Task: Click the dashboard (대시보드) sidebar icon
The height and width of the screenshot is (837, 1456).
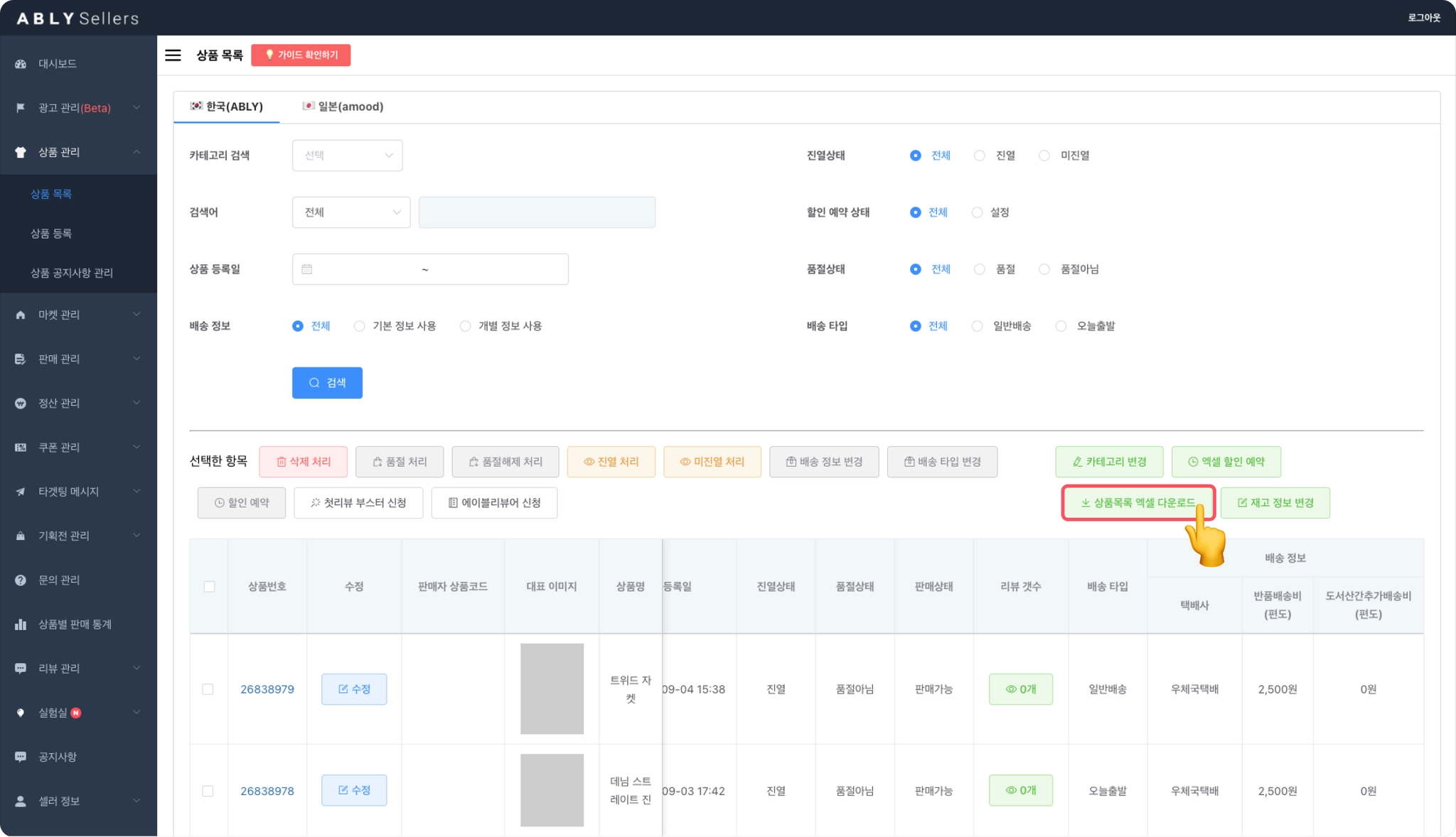Action: coord(21,64)
